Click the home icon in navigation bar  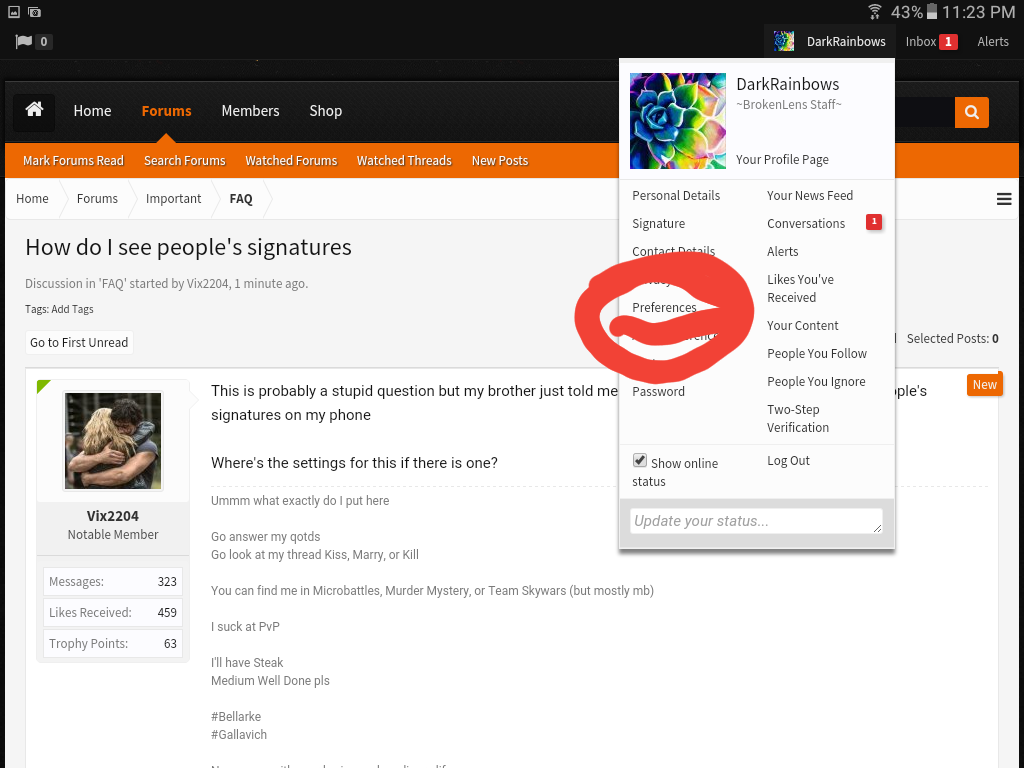click(34, 110)
